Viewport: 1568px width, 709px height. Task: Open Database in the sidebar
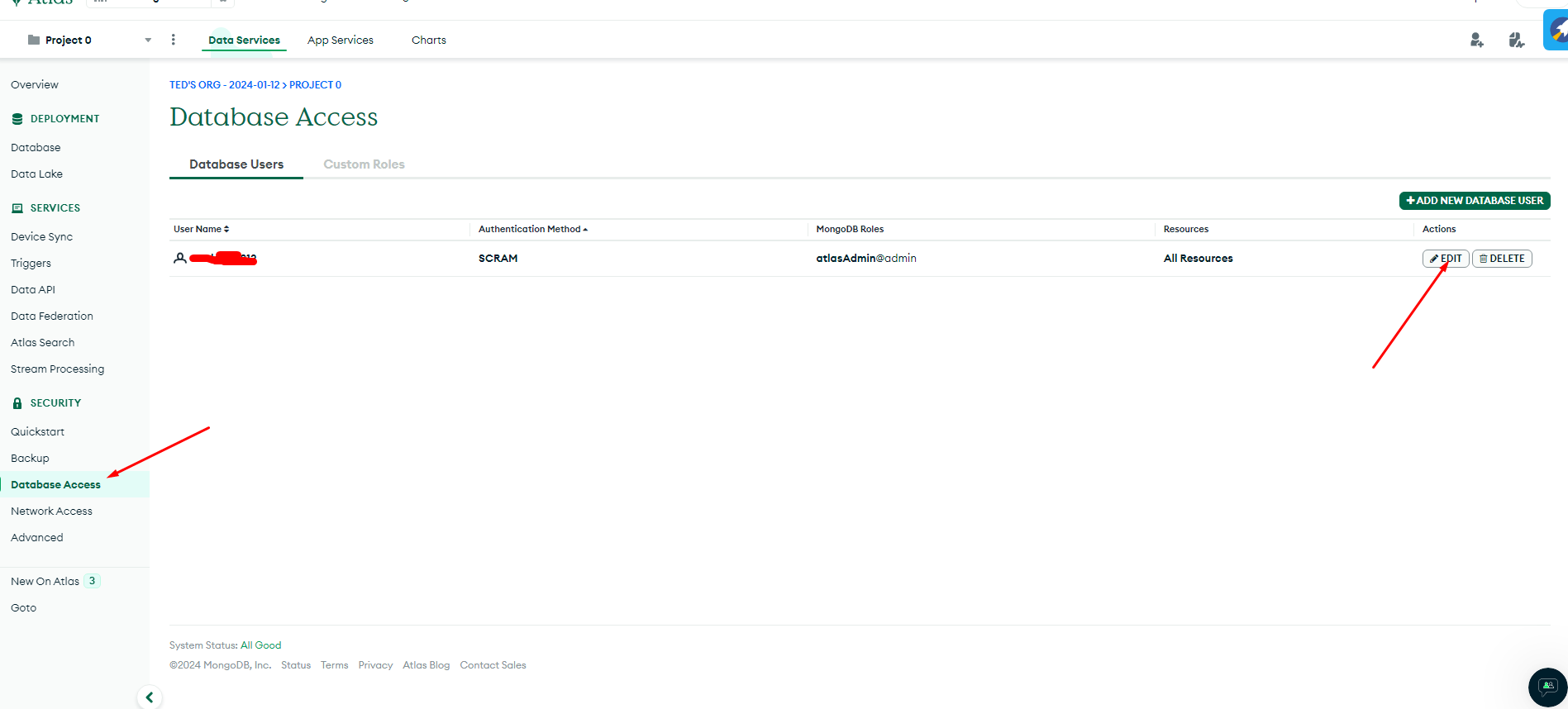click(36, 147)
